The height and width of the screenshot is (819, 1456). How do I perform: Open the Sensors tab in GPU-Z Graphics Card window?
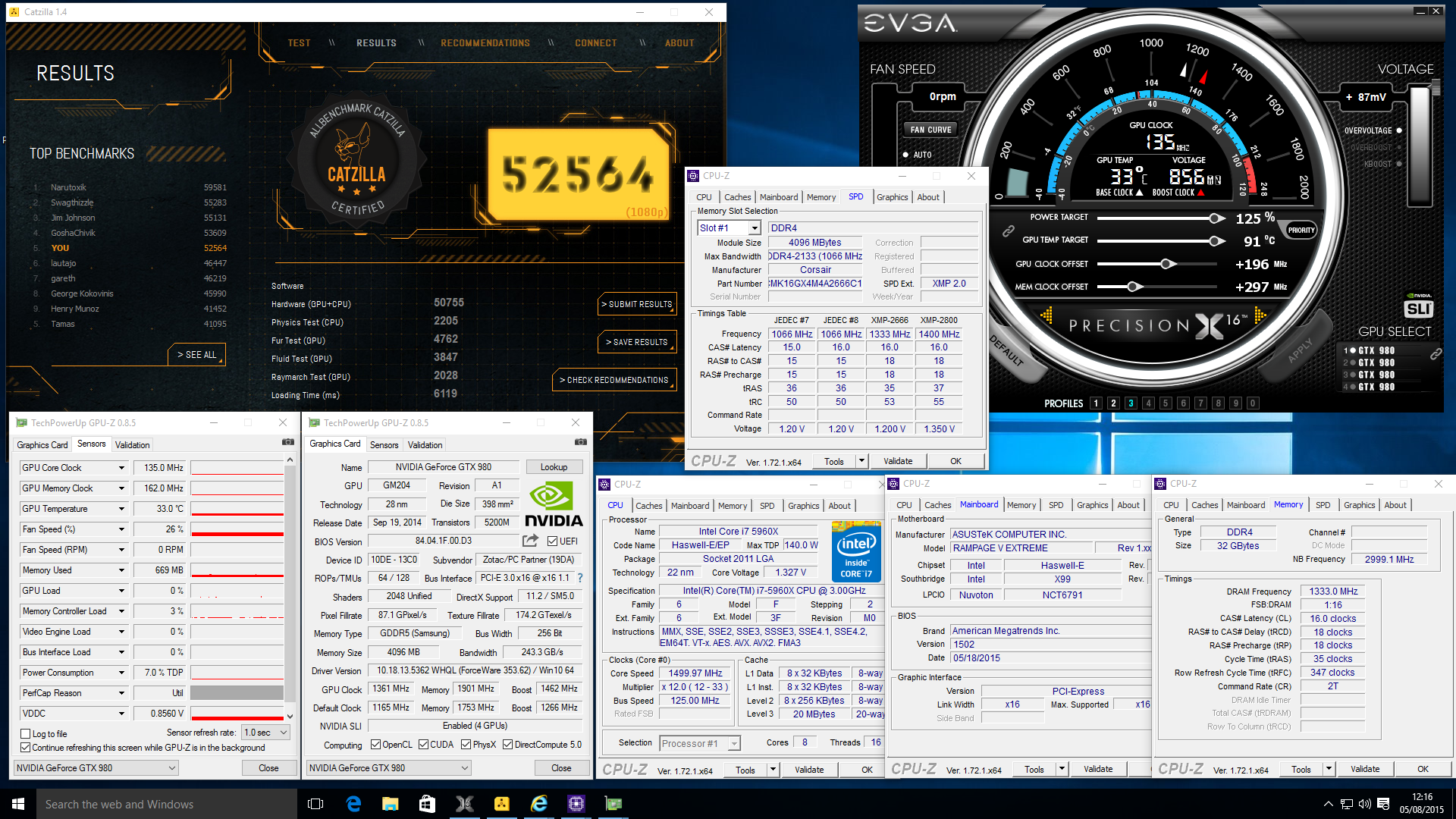coord(384,445)
